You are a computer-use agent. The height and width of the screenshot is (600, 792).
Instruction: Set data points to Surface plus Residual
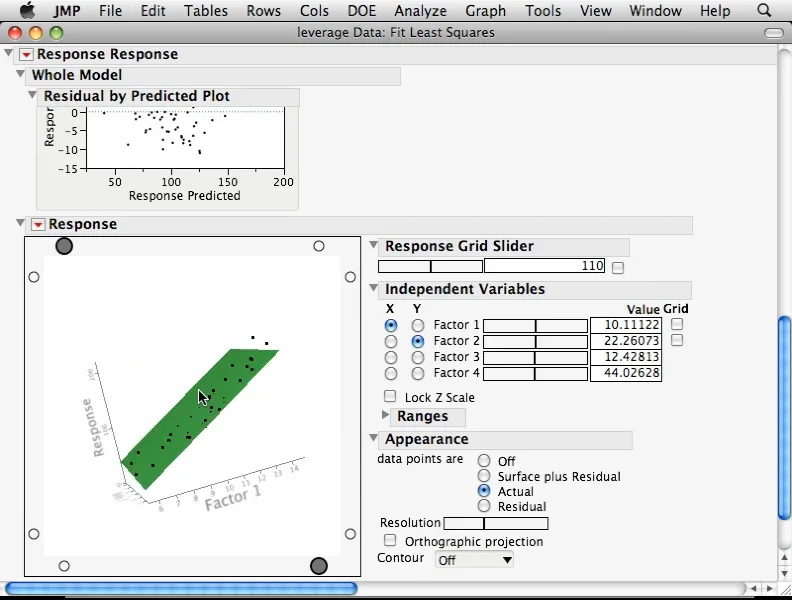pyautogui.click(x=484, y=476)
